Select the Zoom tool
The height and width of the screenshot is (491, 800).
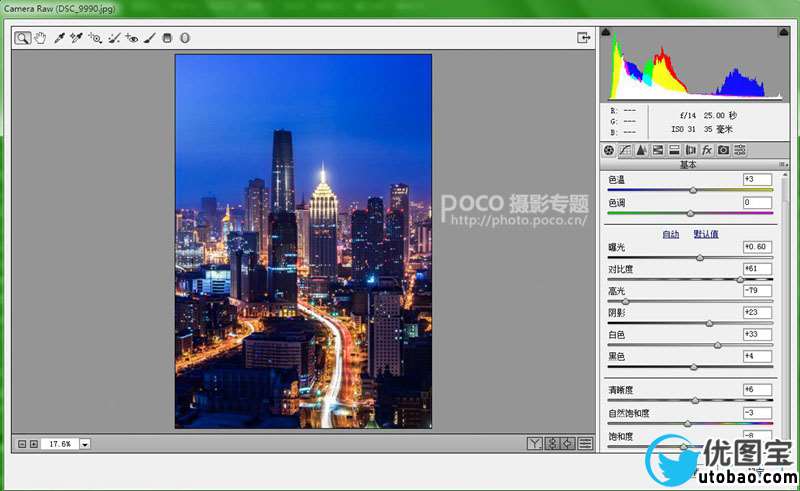pos(22,38)
